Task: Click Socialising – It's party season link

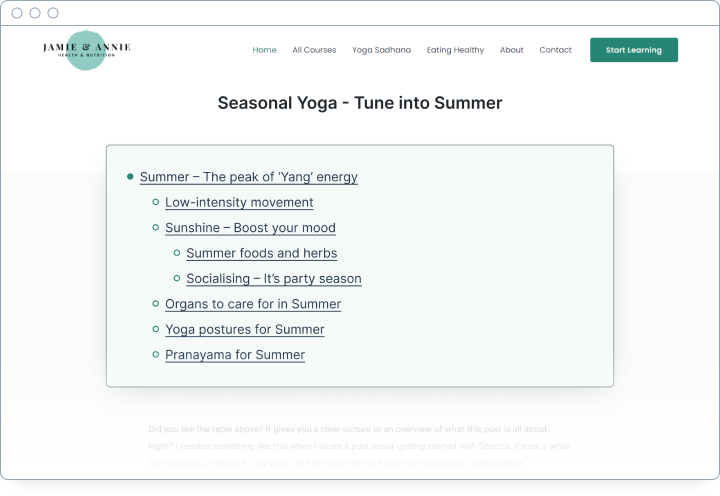Action: pos(273,279)
